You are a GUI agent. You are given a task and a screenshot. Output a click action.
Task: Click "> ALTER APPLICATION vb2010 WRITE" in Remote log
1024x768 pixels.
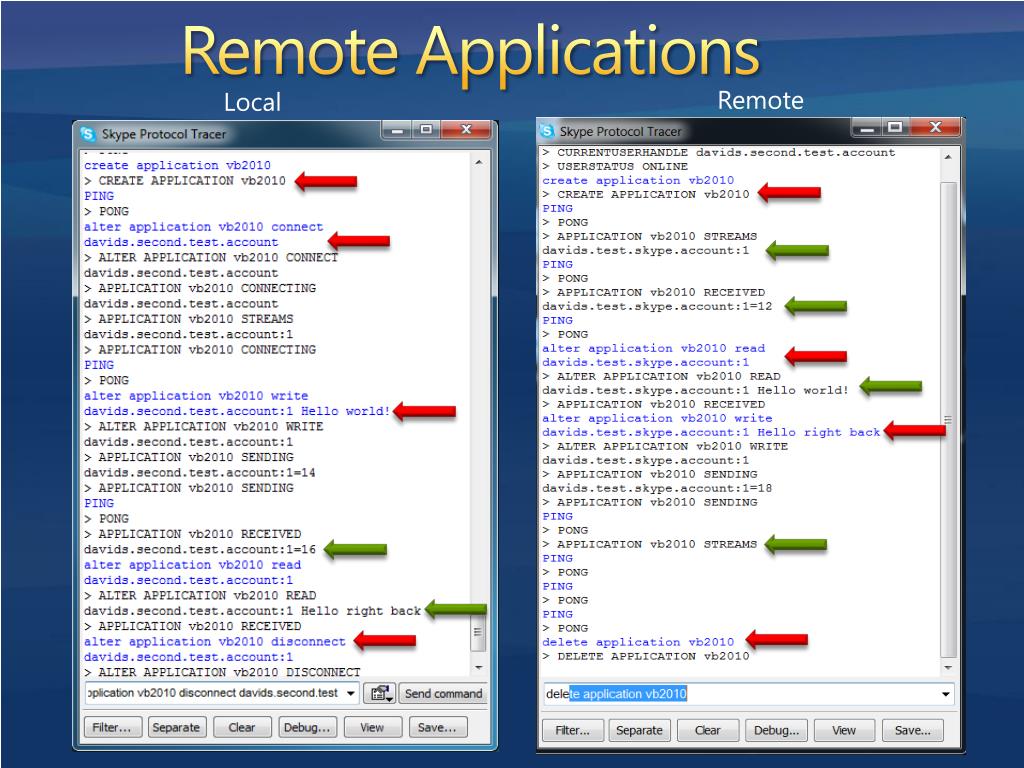point(665,447)
